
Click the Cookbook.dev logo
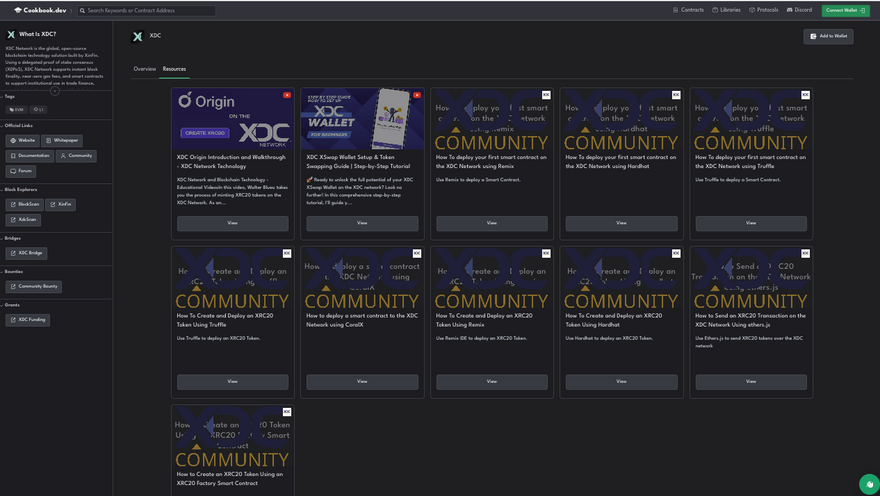click(x=39, y=10)
